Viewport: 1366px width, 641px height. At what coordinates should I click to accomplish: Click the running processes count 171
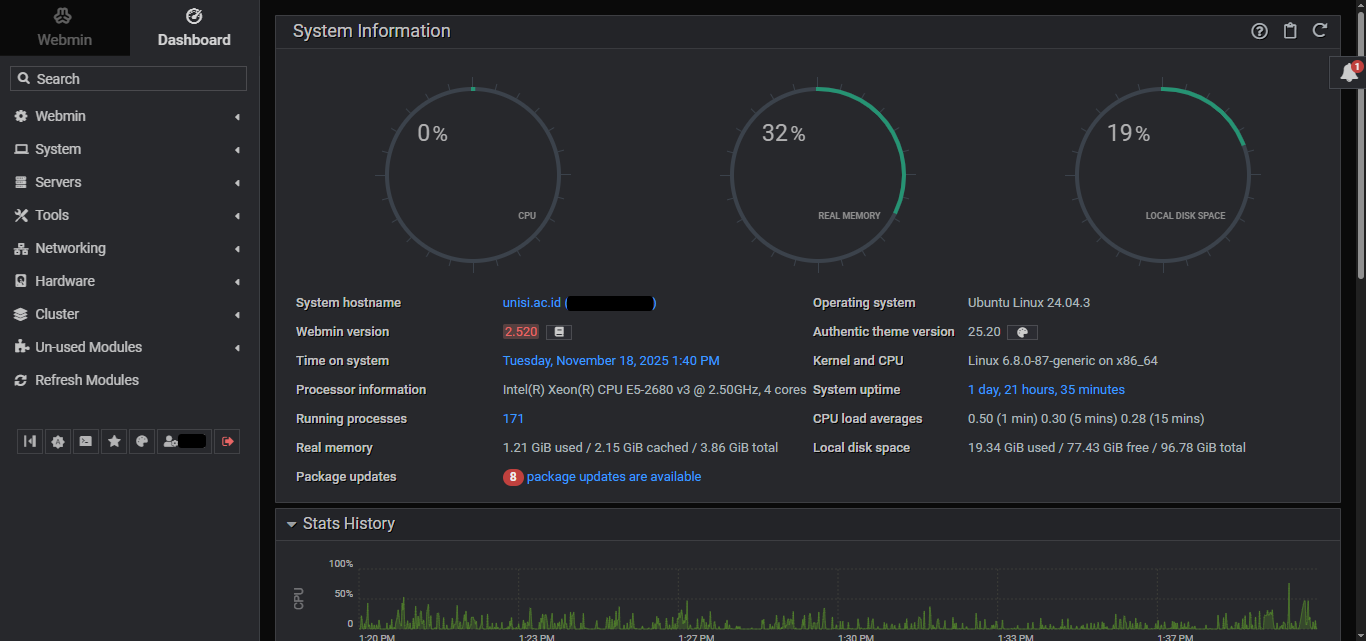(x=513, y=419)
